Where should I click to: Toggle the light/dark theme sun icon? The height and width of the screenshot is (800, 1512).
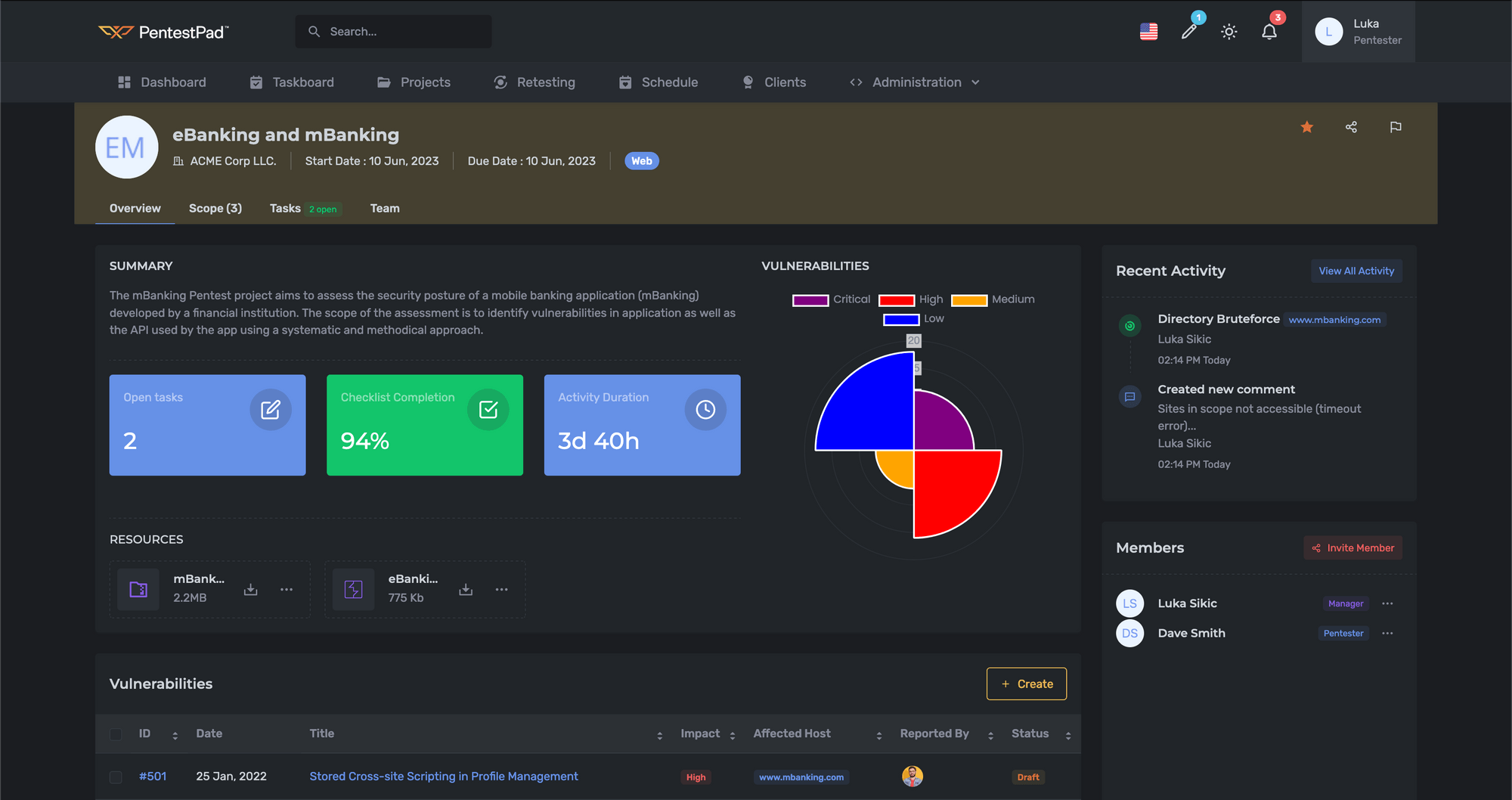click(1229, 32)
